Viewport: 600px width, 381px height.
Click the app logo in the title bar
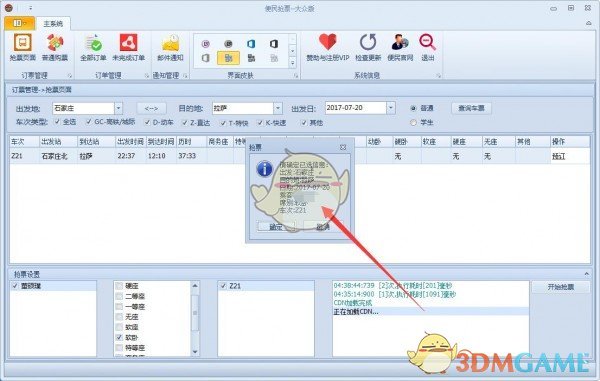(x=9, y=7)
